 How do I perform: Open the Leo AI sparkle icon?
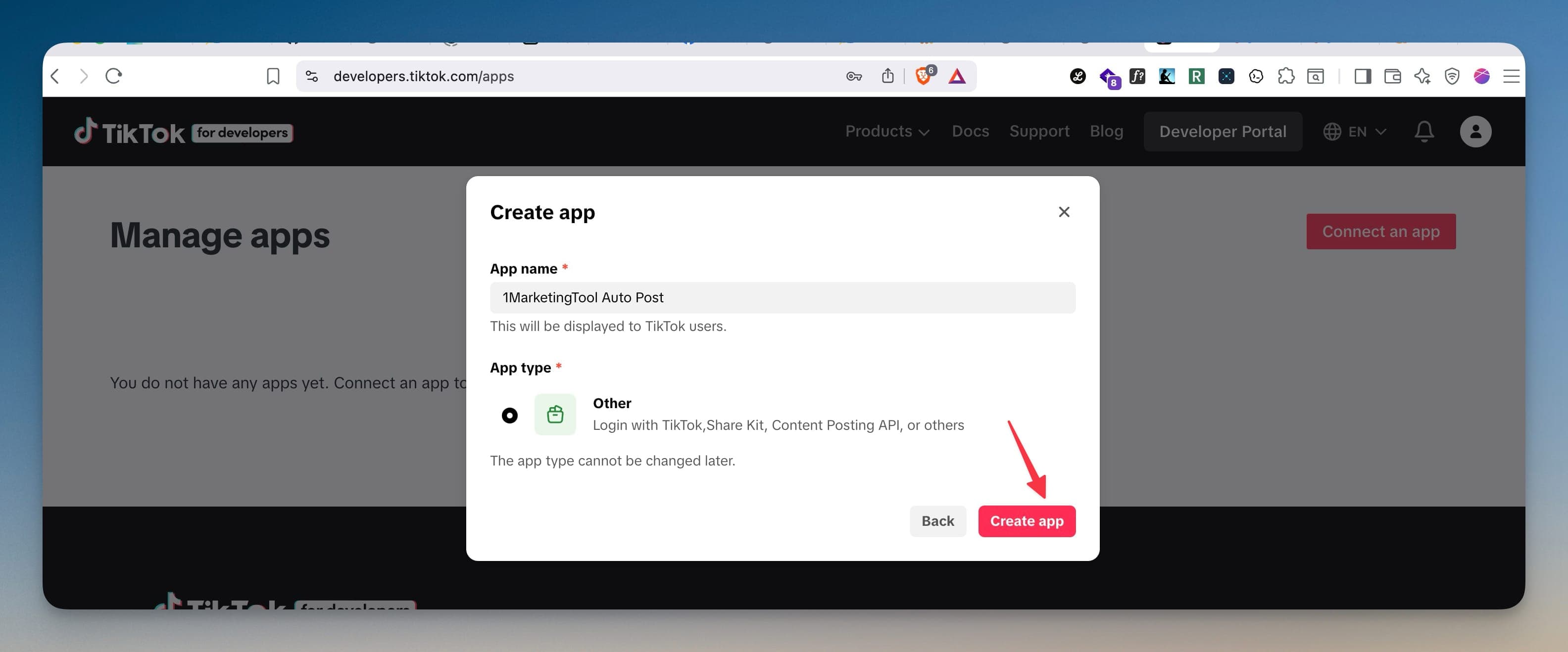1422,76
